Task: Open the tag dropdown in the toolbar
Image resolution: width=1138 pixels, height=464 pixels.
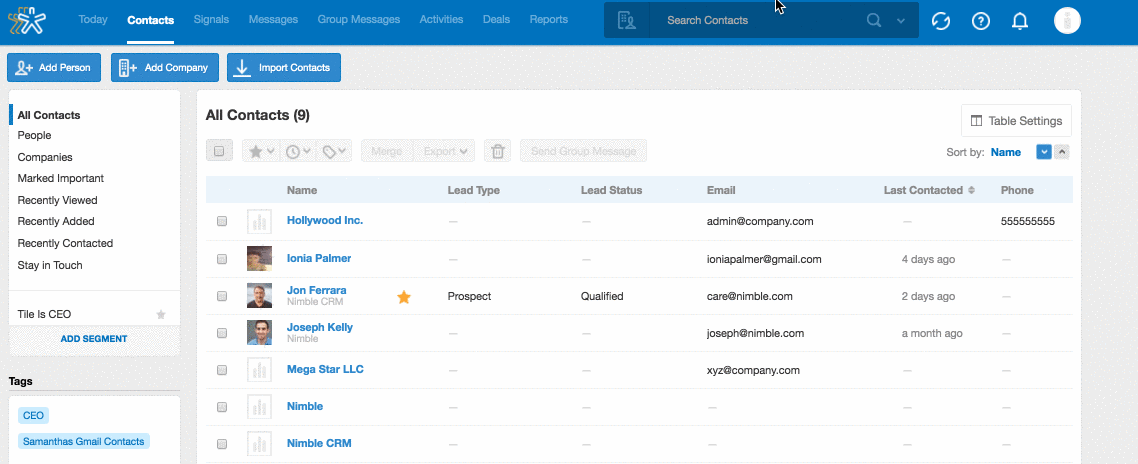Action: [x=336, y=151]
